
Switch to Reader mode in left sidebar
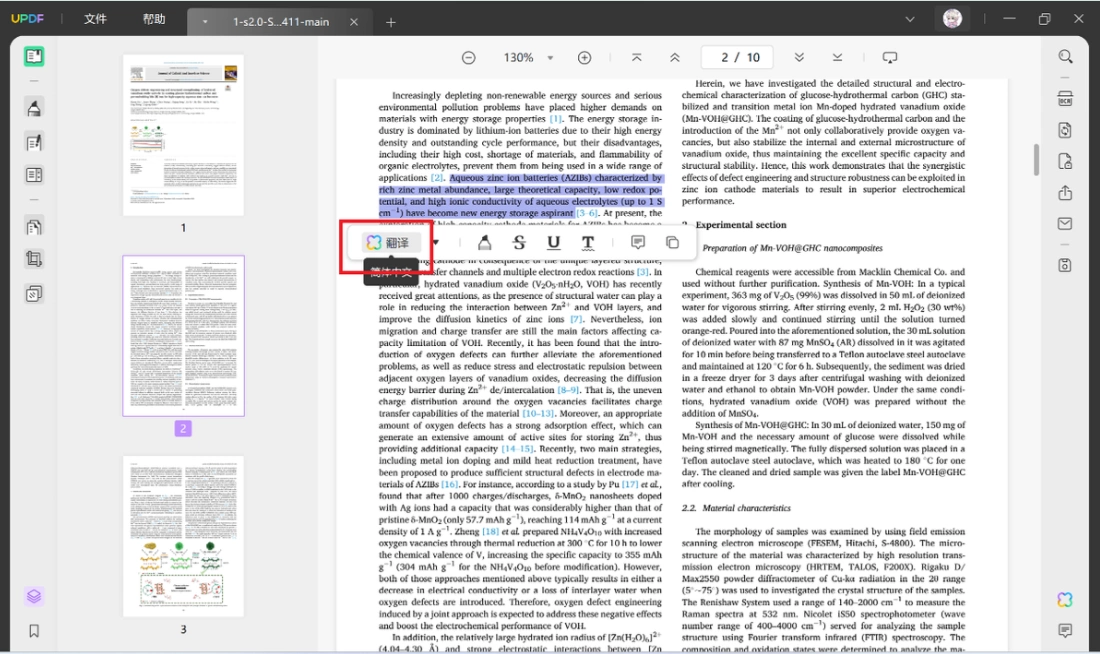[x=34, y=56]
